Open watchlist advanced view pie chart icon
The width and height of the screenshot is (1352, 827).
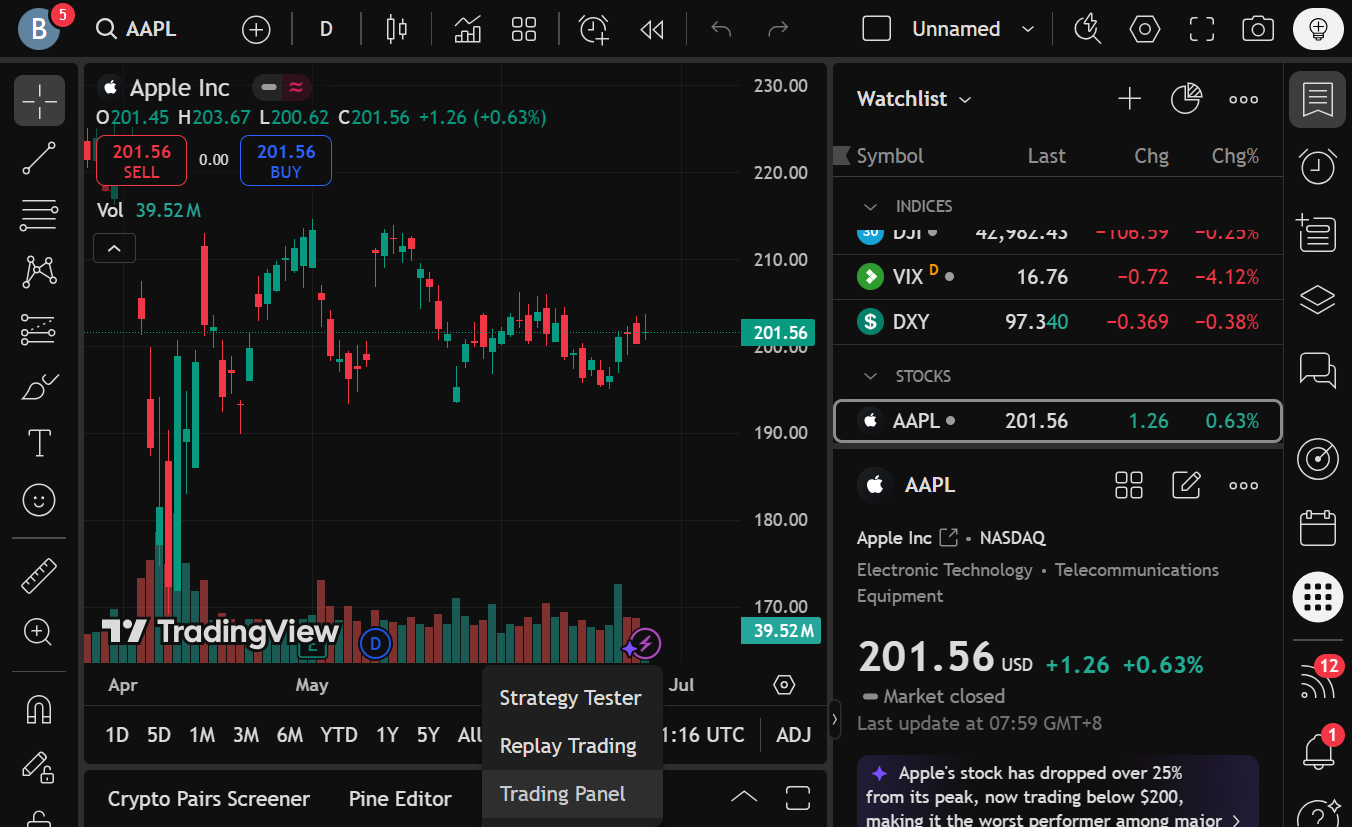coord(1186,99)
